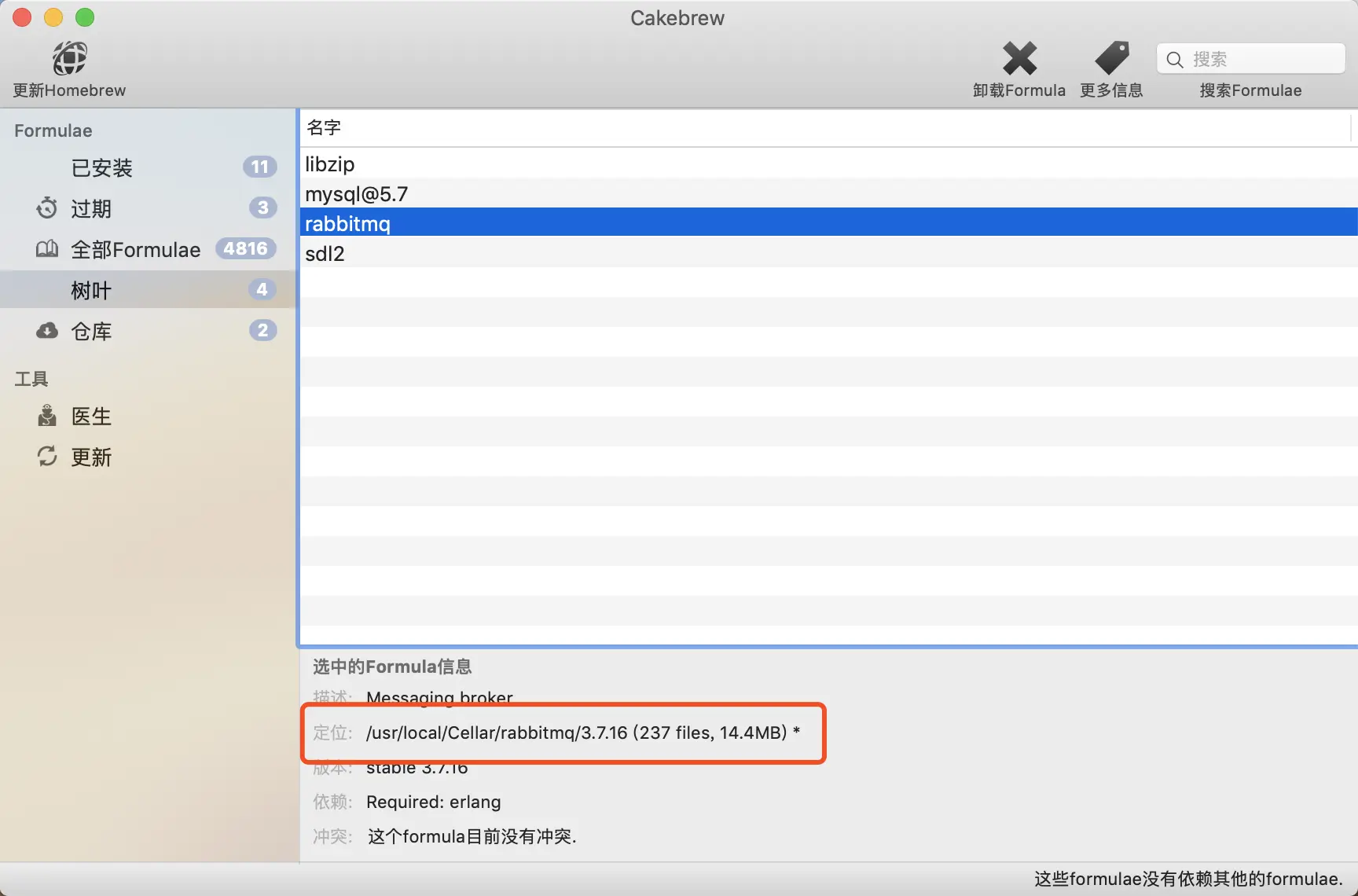Focus the 搜索 search field

click(1250, 59)
